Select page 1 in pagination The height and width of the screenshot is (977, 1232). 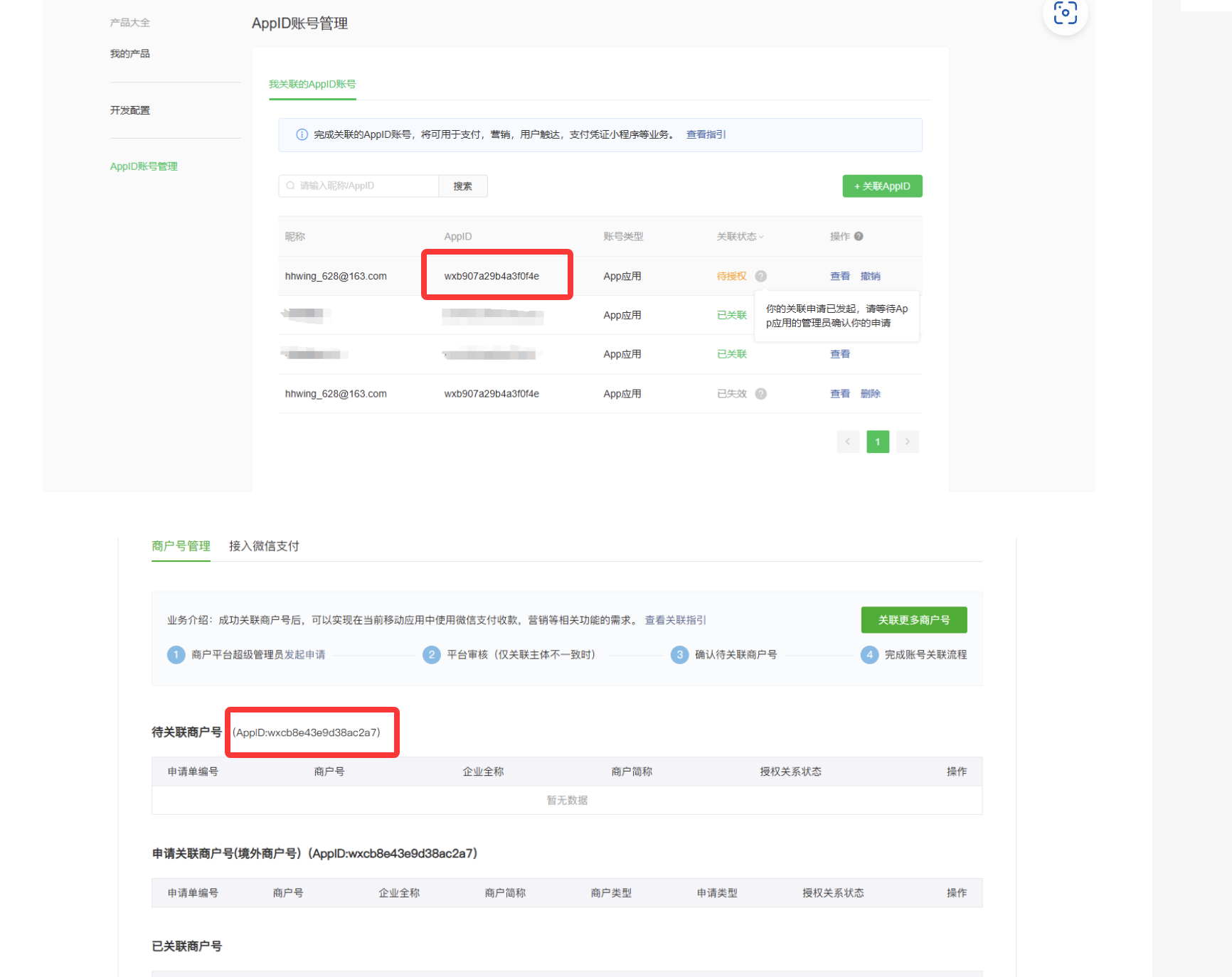878,442
